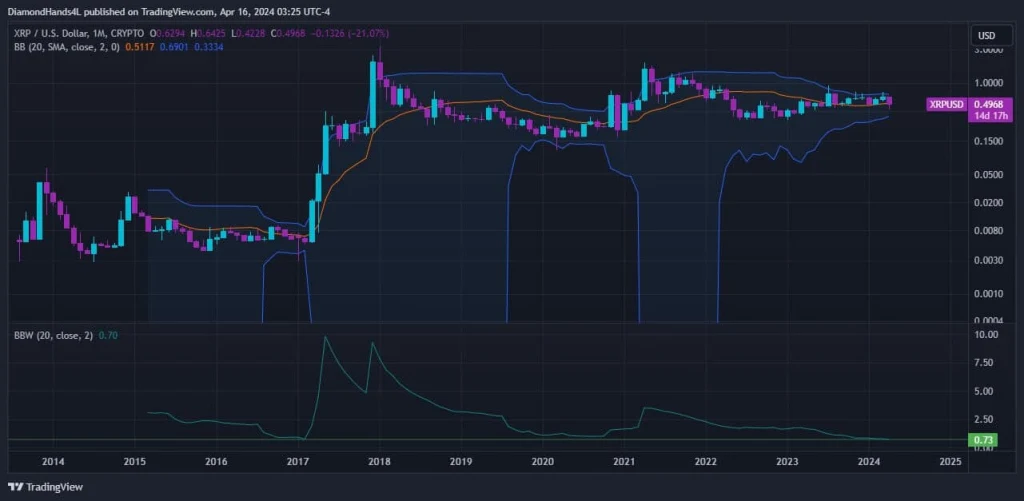The height and width of the screenshot is (501, 1024).
Task: Click the high value 0.6425
Action: tap(212, 33)
